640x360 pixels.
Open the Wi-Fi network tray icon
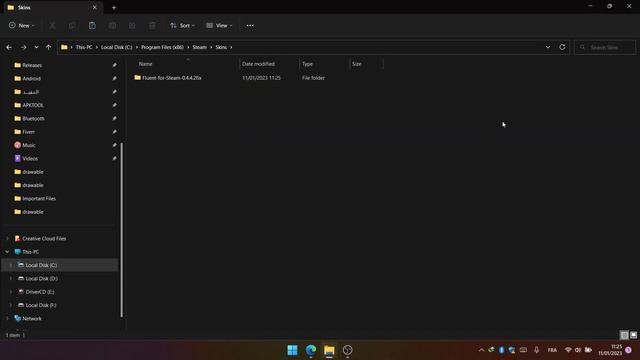pos(568,350)
